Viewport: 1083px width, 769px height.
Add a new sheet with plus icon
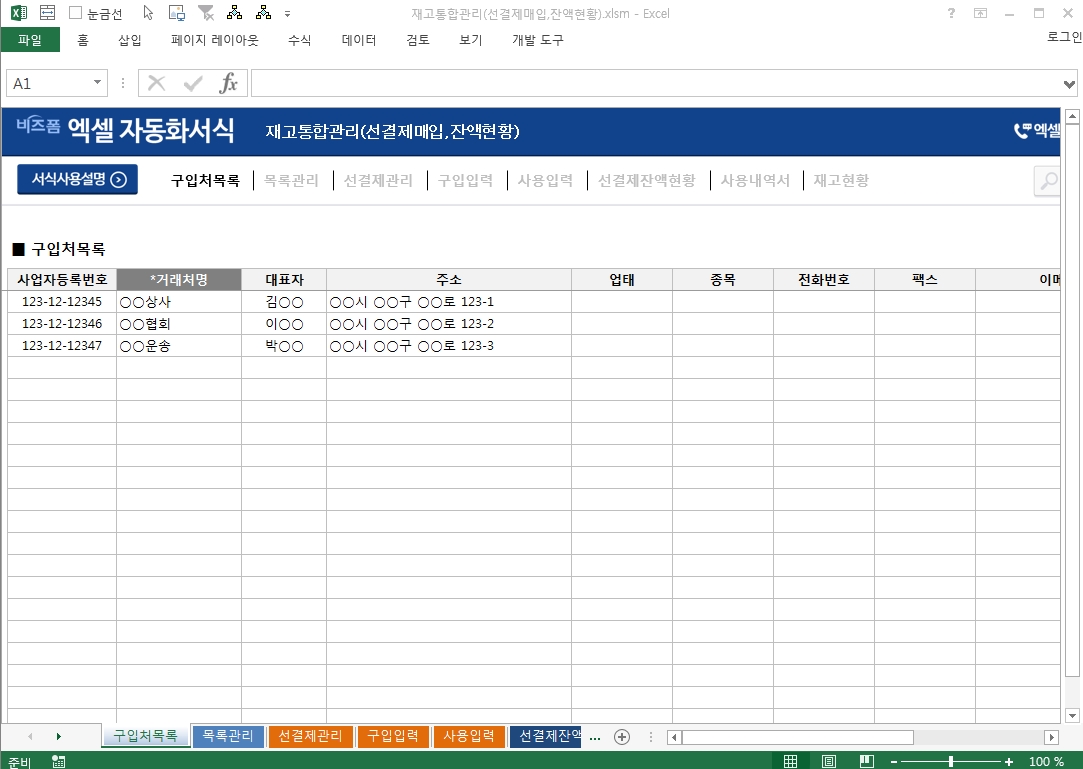(x=622, y=737)
